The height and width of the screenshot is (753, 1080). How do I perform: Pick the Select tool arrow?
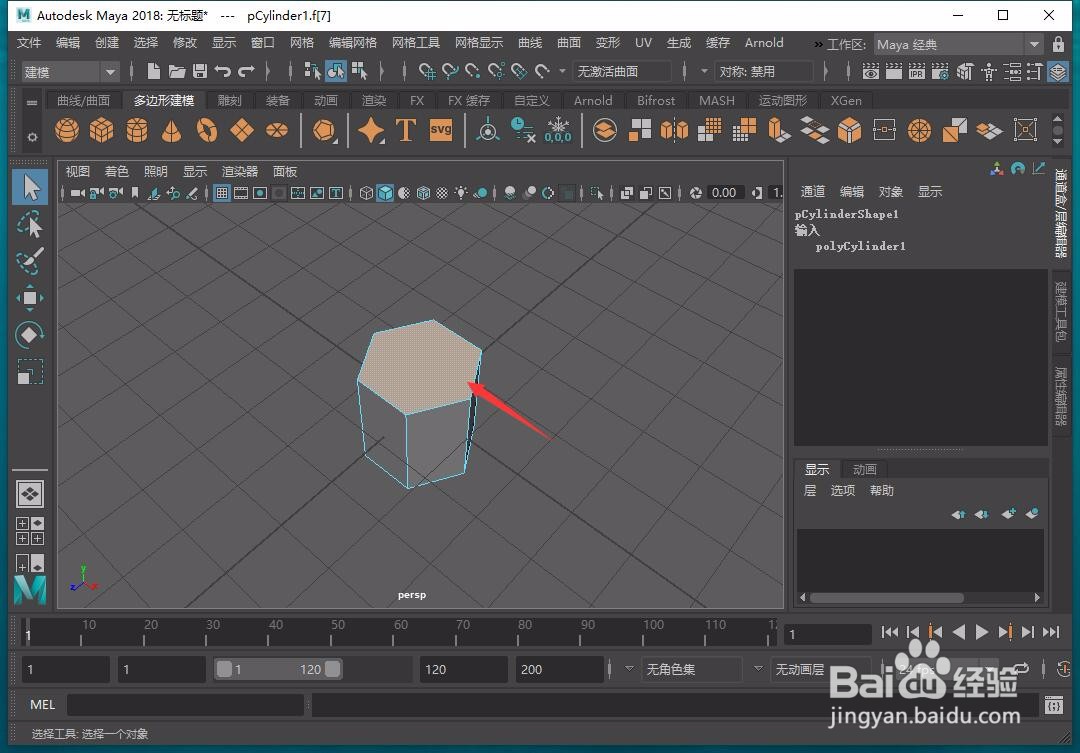click(30, 187)
